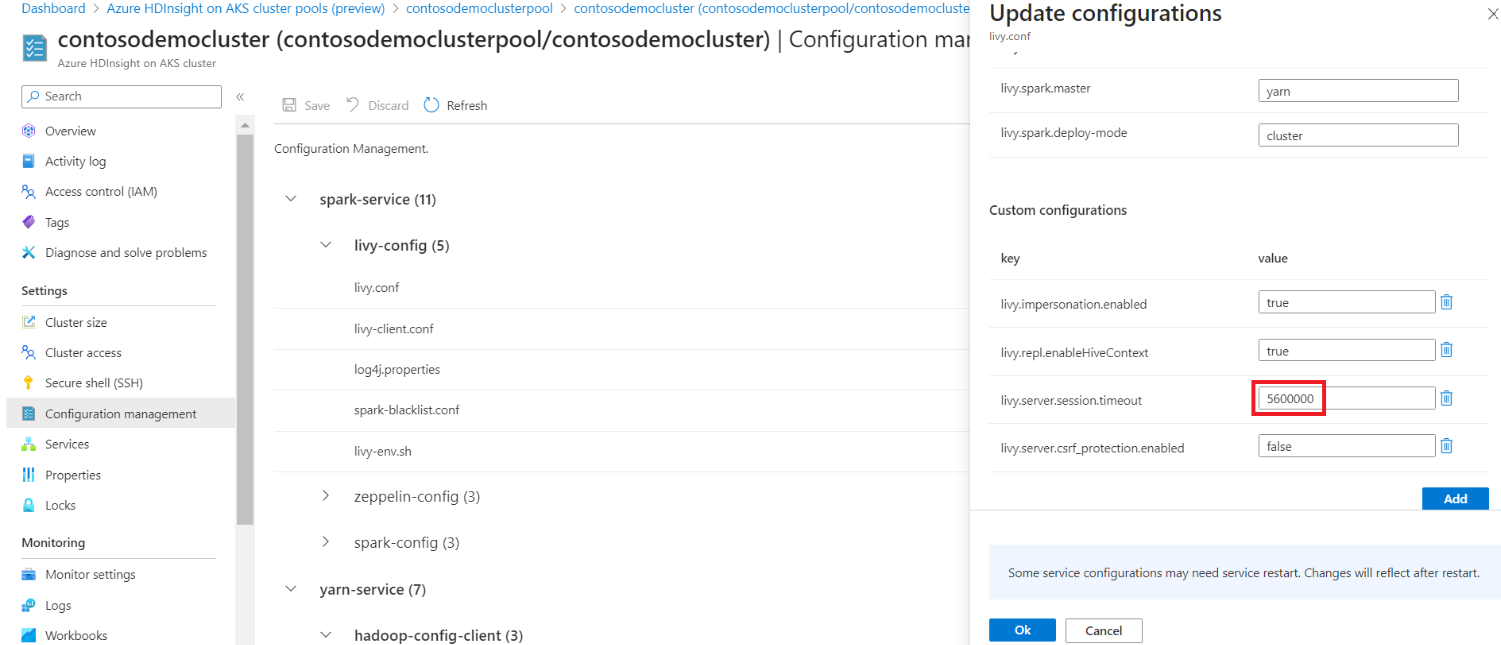Confirm changes with the Ok button
This screenshot has height=645, width=1501.
1022,630
